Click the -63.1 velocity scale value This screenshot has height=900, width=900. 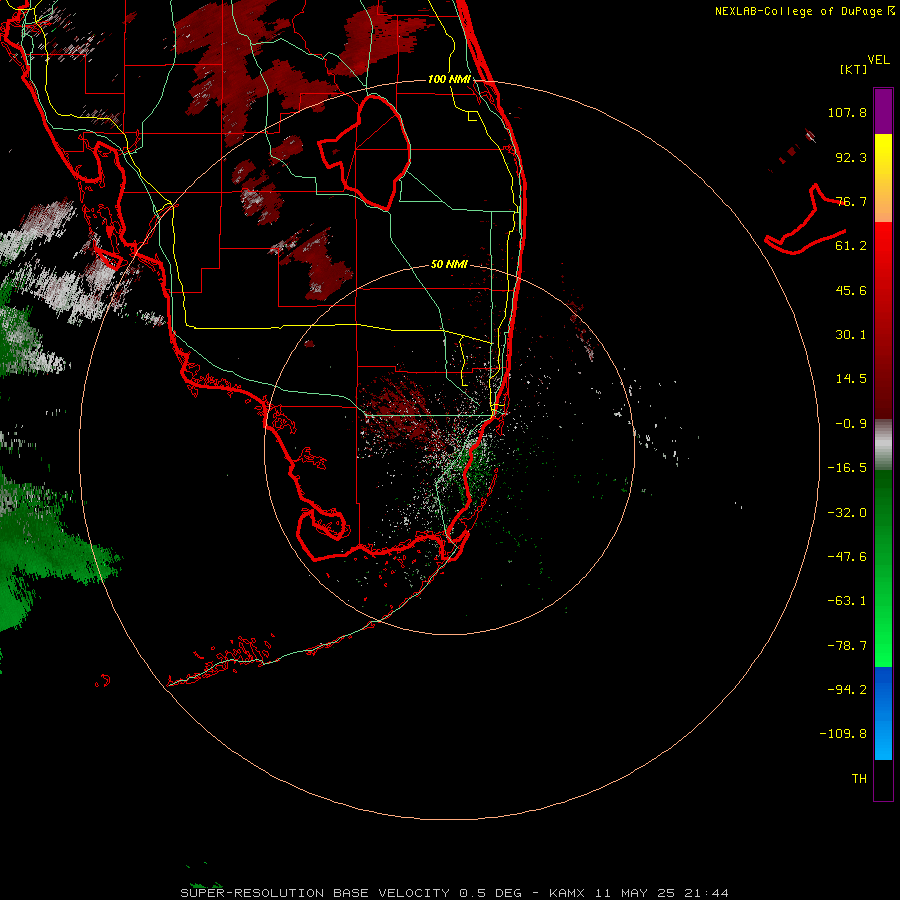click(847, 601)
